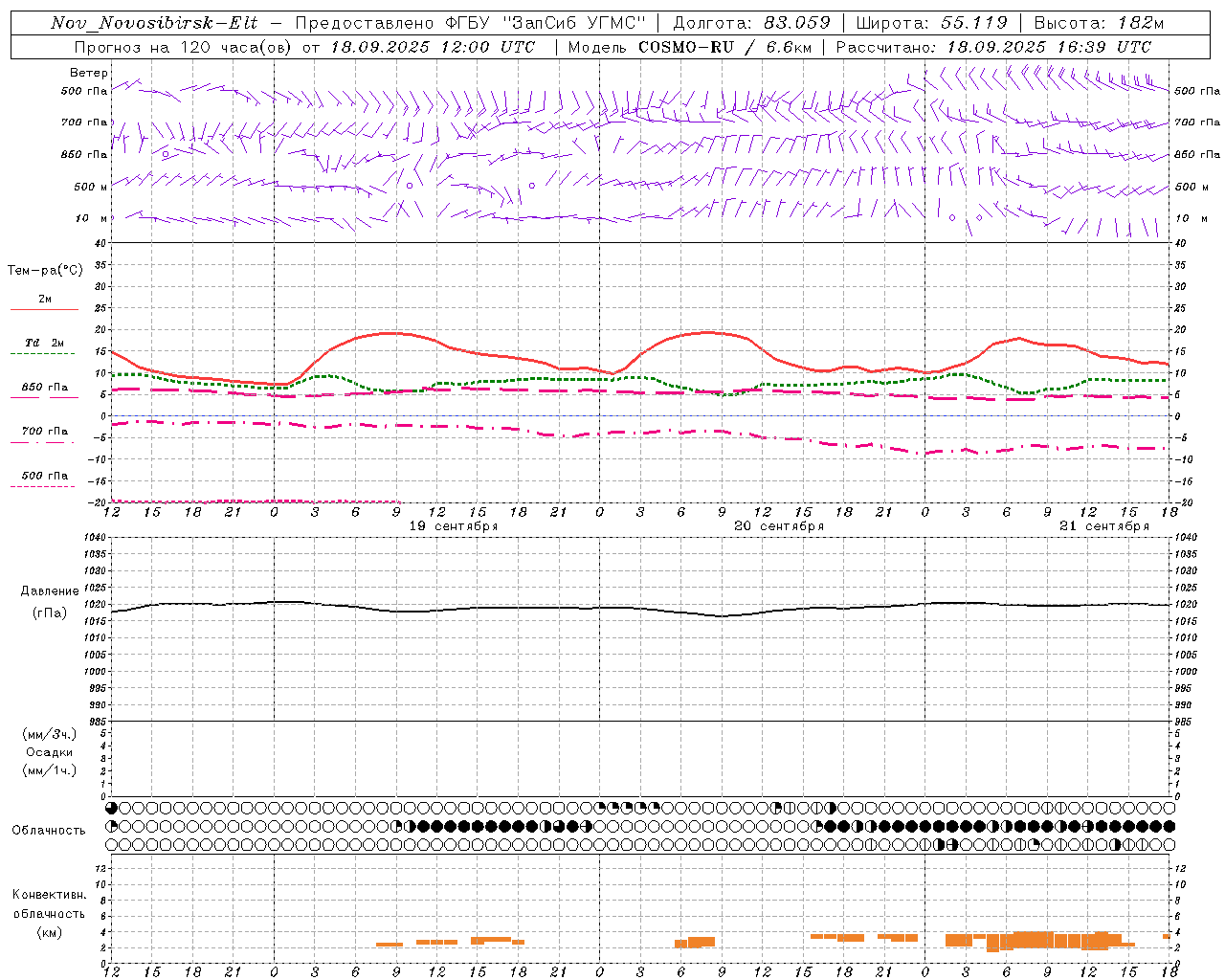Viewport: 1225px width, 980px height.
Task: Click the dash-dot line sample under the 700 гПа temperature legend
Action: 42,442
